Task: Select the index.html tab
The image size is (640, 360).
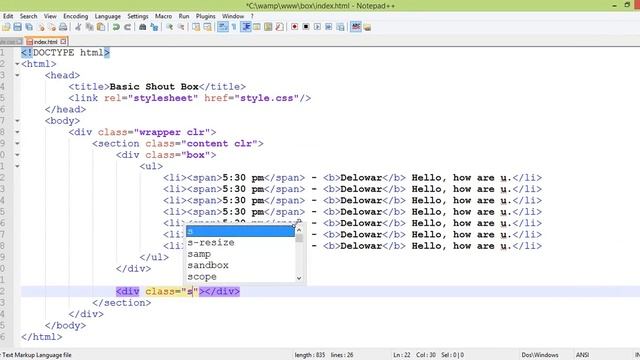Action: pyautogui.click(x=45, y=42)
